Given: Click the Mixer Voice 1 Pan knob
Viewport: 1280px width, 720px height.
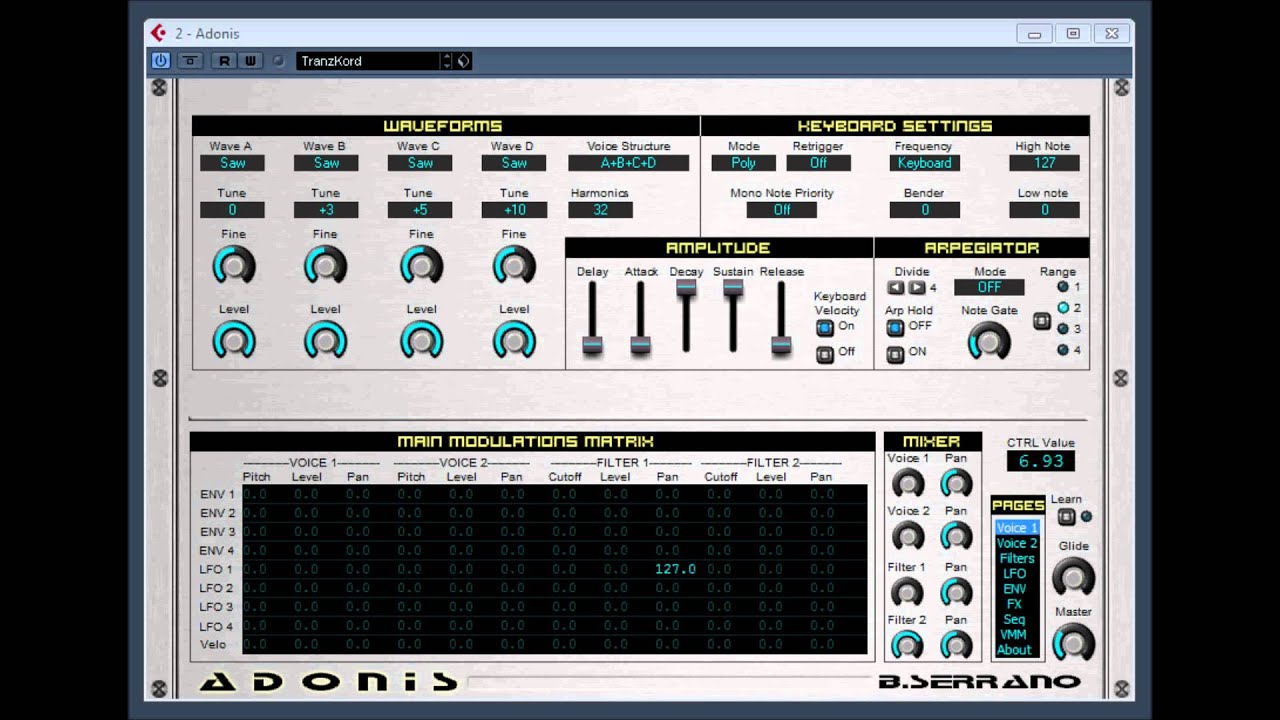Looking at the screenshot, I should (956, 484).
